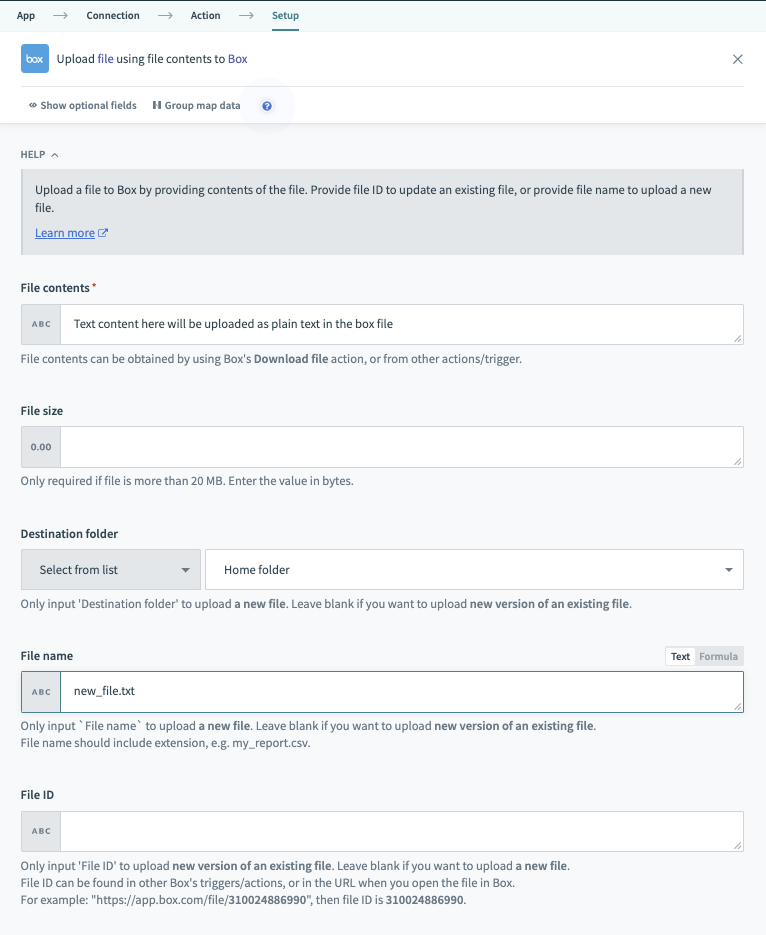Click the Show optional fields eye icon
The height and width of the screenshot is (935, 766).
click(x=33, y=106)
